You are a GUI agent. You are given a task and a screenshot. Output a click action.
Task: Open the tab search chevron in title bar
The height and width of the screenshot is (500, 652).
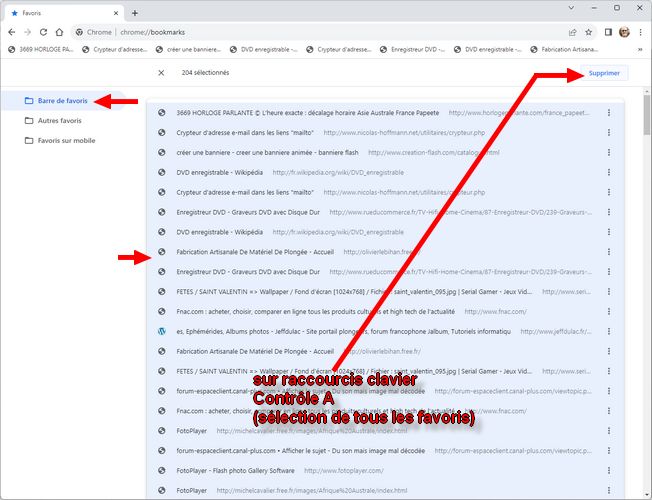pos(571,7)
